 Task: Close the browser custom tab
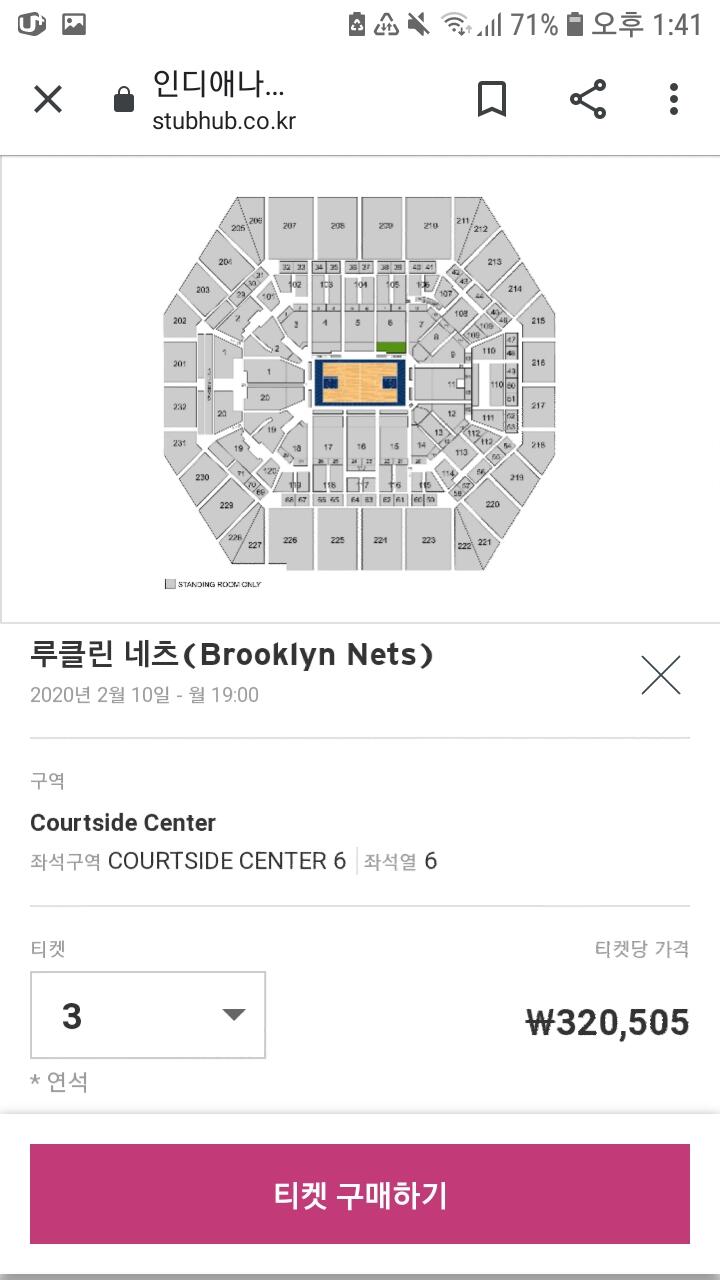click(48, 99)
